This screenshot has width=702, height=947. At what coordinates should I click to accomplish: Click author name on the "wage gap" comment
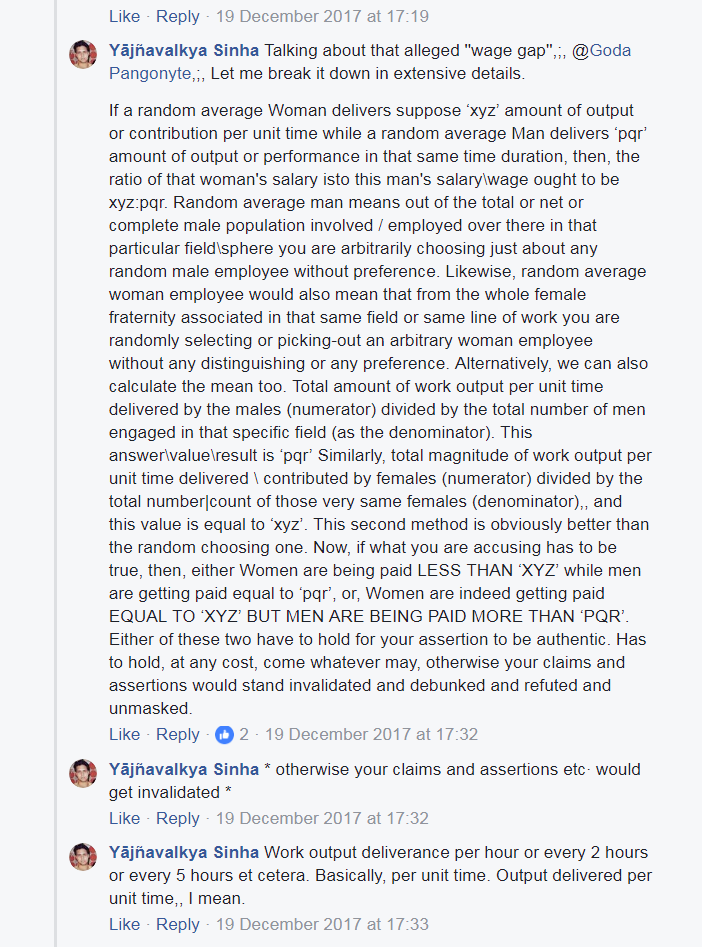[x=184, y=51]
